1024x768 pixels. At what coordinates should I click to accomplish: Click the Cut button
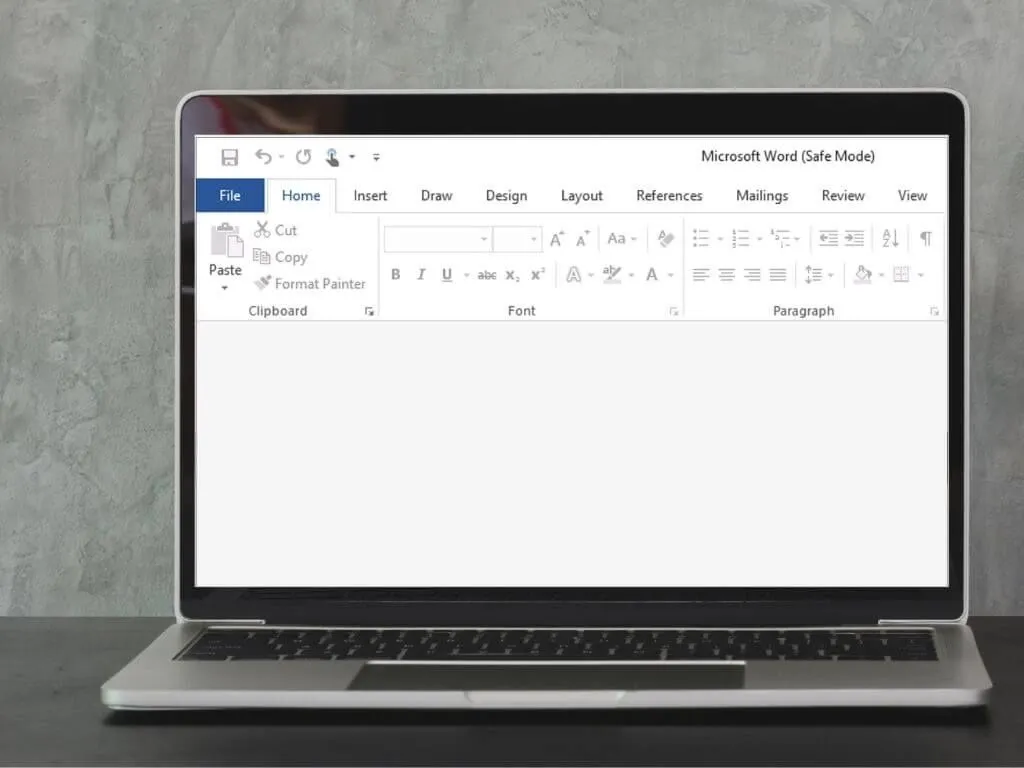point(276,230)
